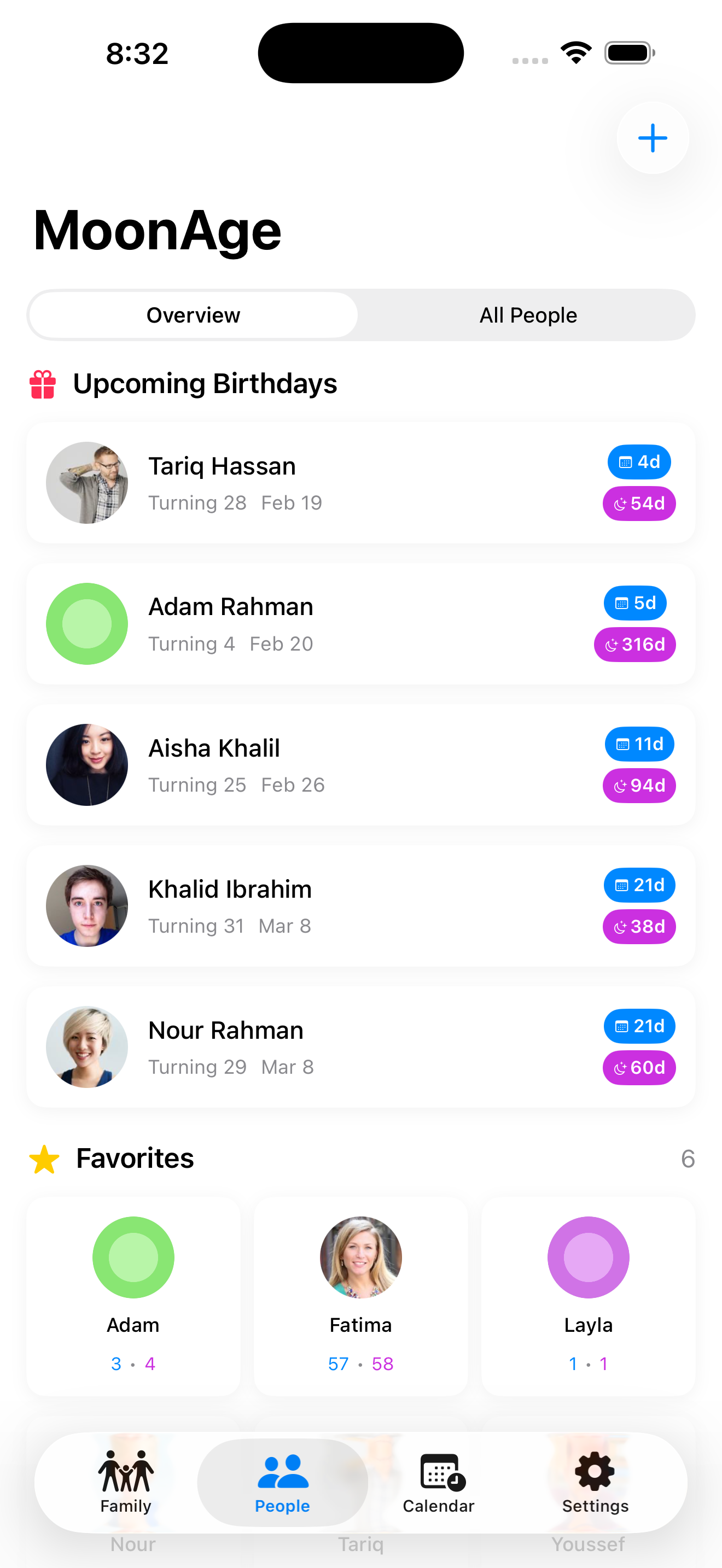Tap Adam Rahman's 316d lunar badge
The width and height of the screenshot is (722, 1568).
pos(634,645)
